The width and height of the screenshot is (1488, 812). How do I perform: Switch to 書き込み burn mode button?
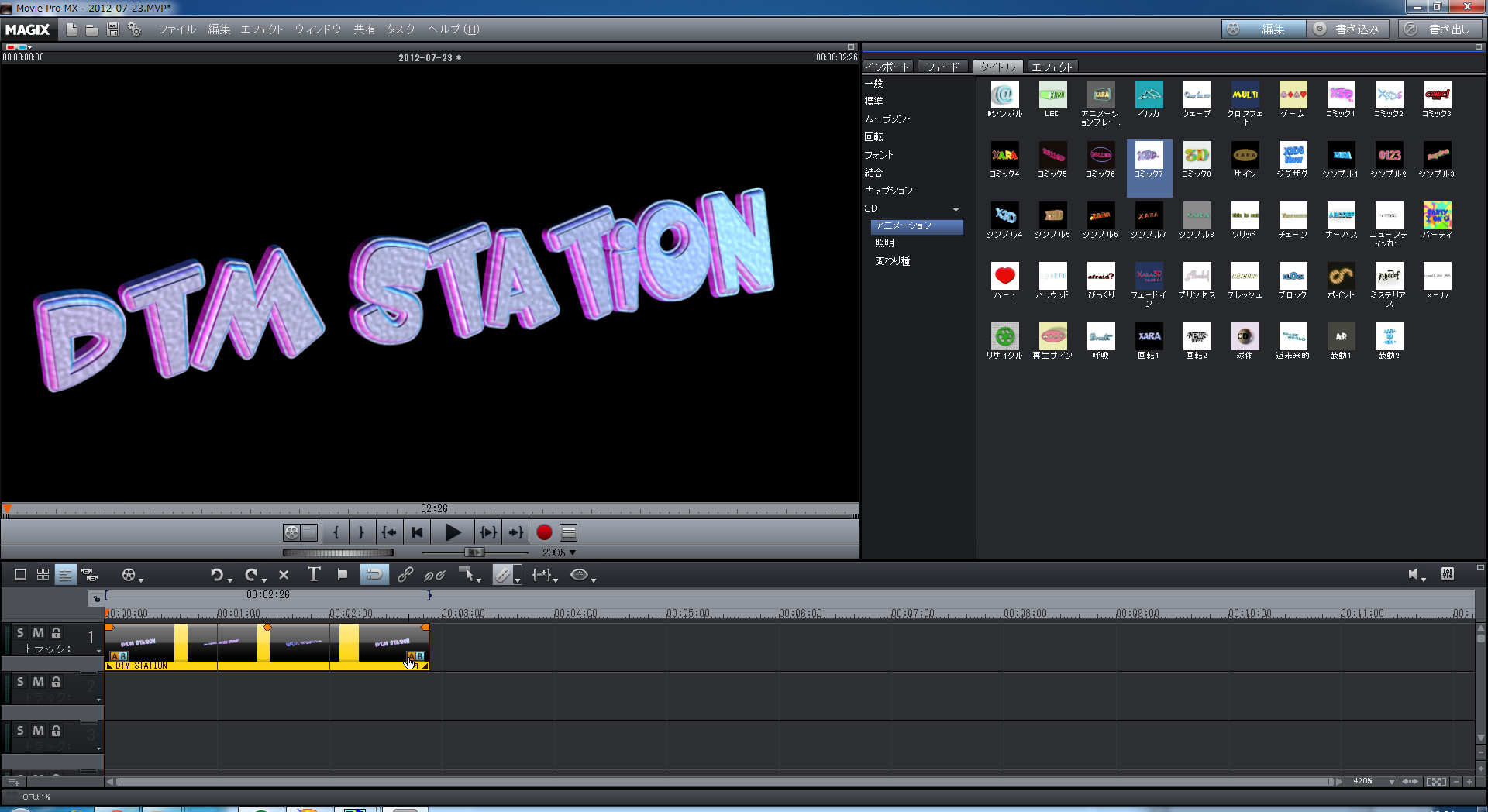pos(1349,29)
